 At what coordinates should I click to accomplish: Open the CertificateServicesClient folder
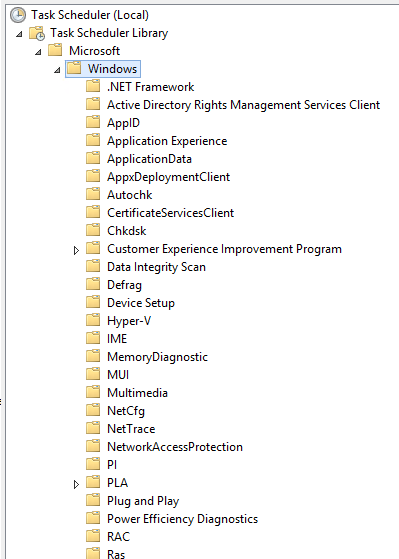click(x=170, y=213)
